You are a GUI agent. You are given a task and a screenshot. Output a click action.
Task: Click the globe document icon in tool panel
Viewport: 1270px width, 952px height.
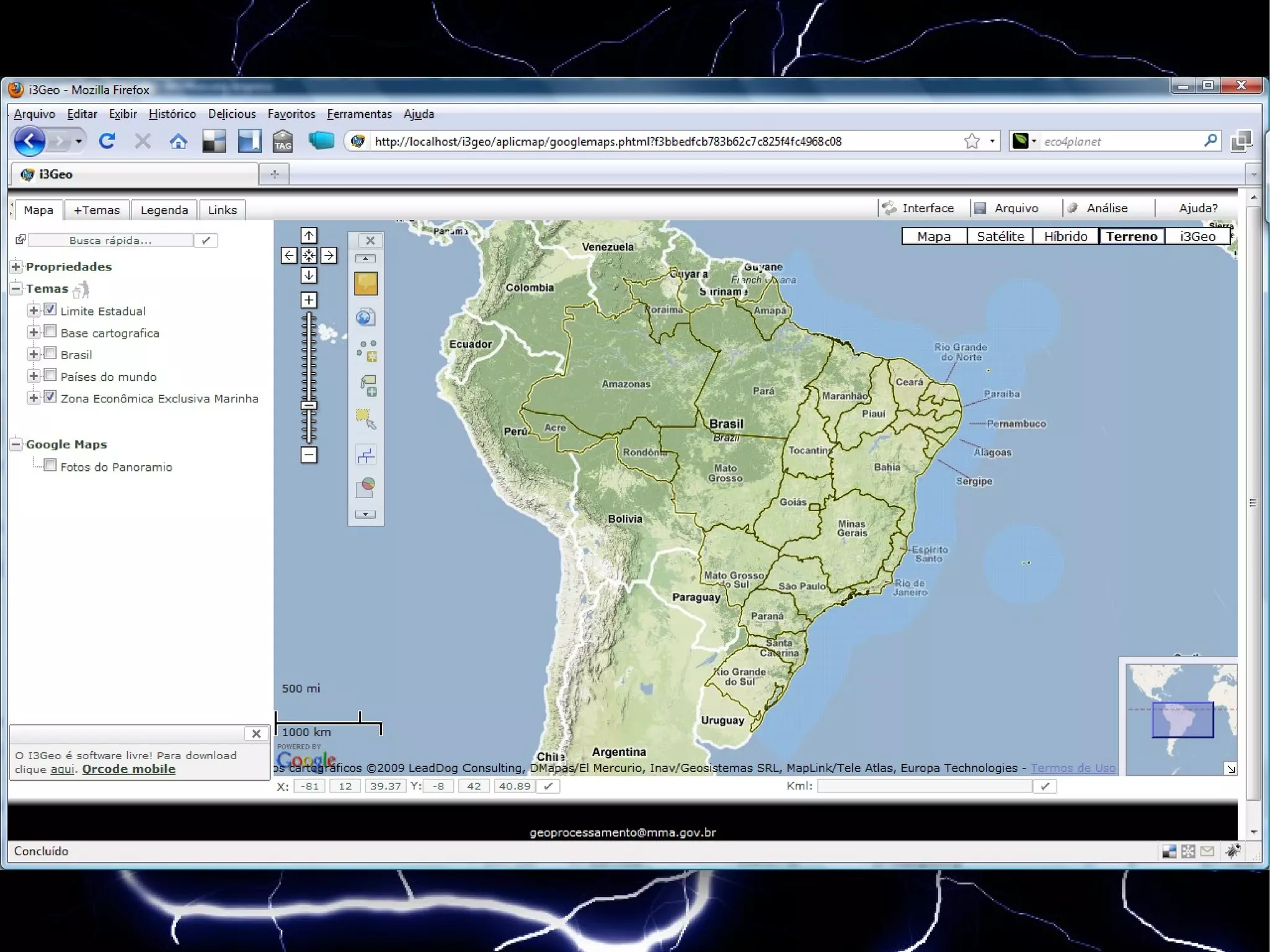(x=365, y=318)
